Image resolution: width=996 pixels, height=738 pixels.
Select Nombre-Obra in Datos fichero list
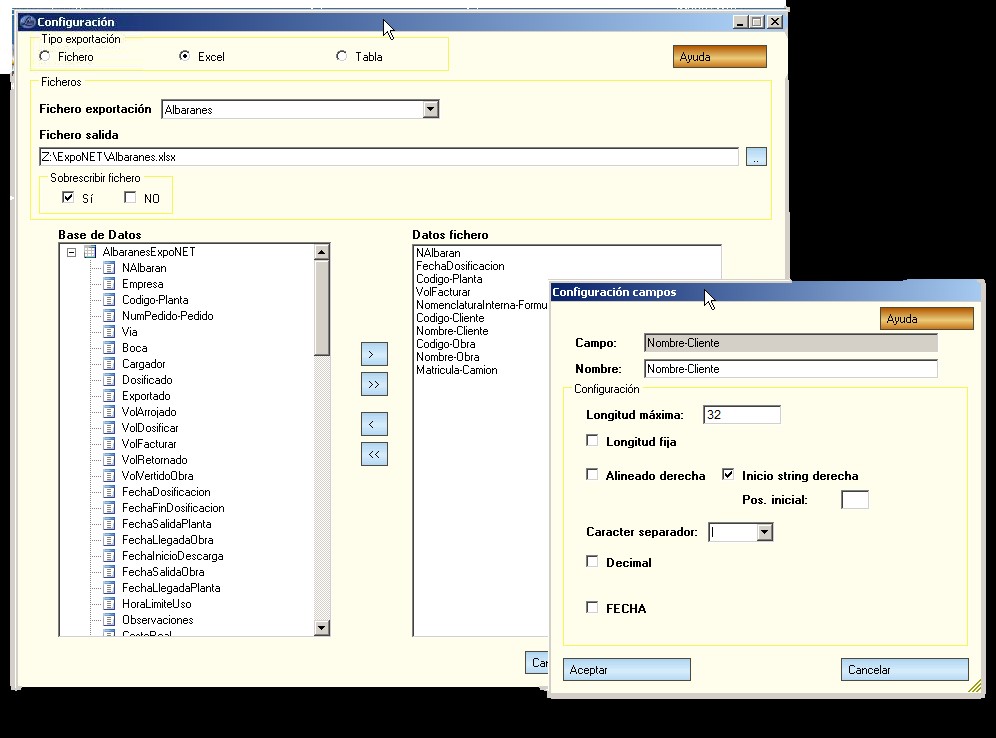click(448, 357)
